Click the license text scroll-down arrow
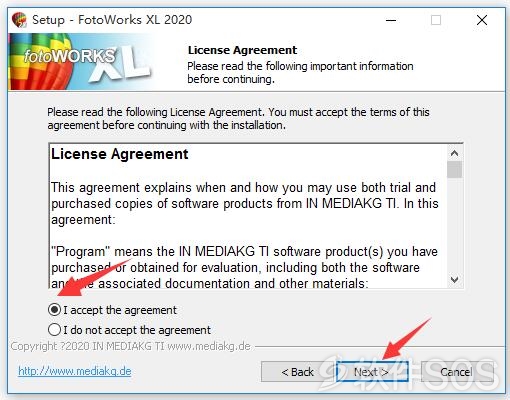510x400 pixels. pos(454,279)
